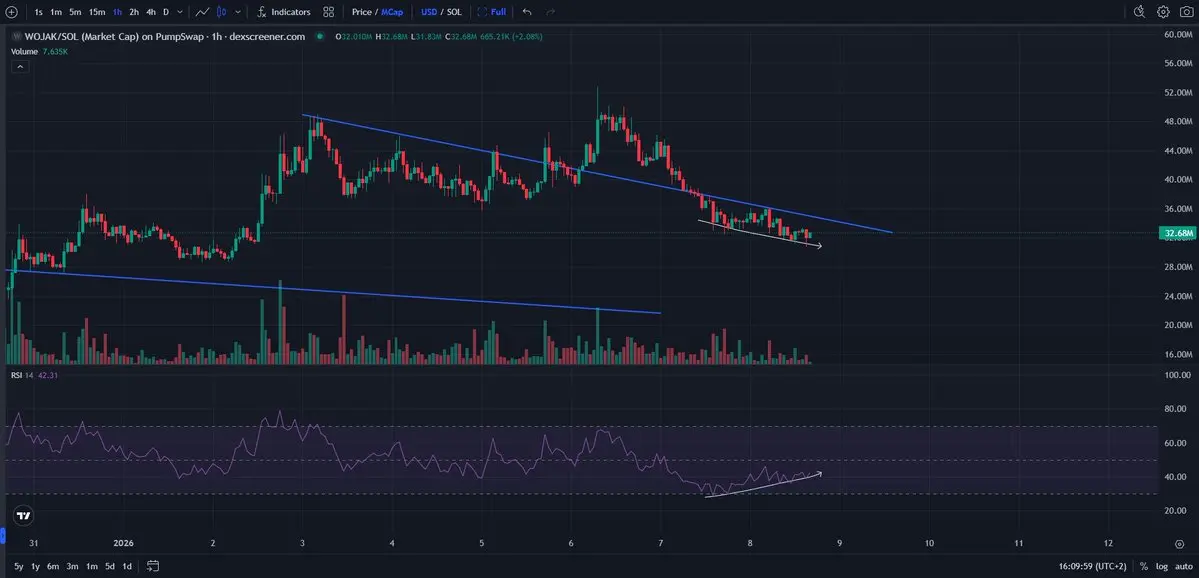Click the current price label 32.68M
The image size is (1199, 578).
1176,232
